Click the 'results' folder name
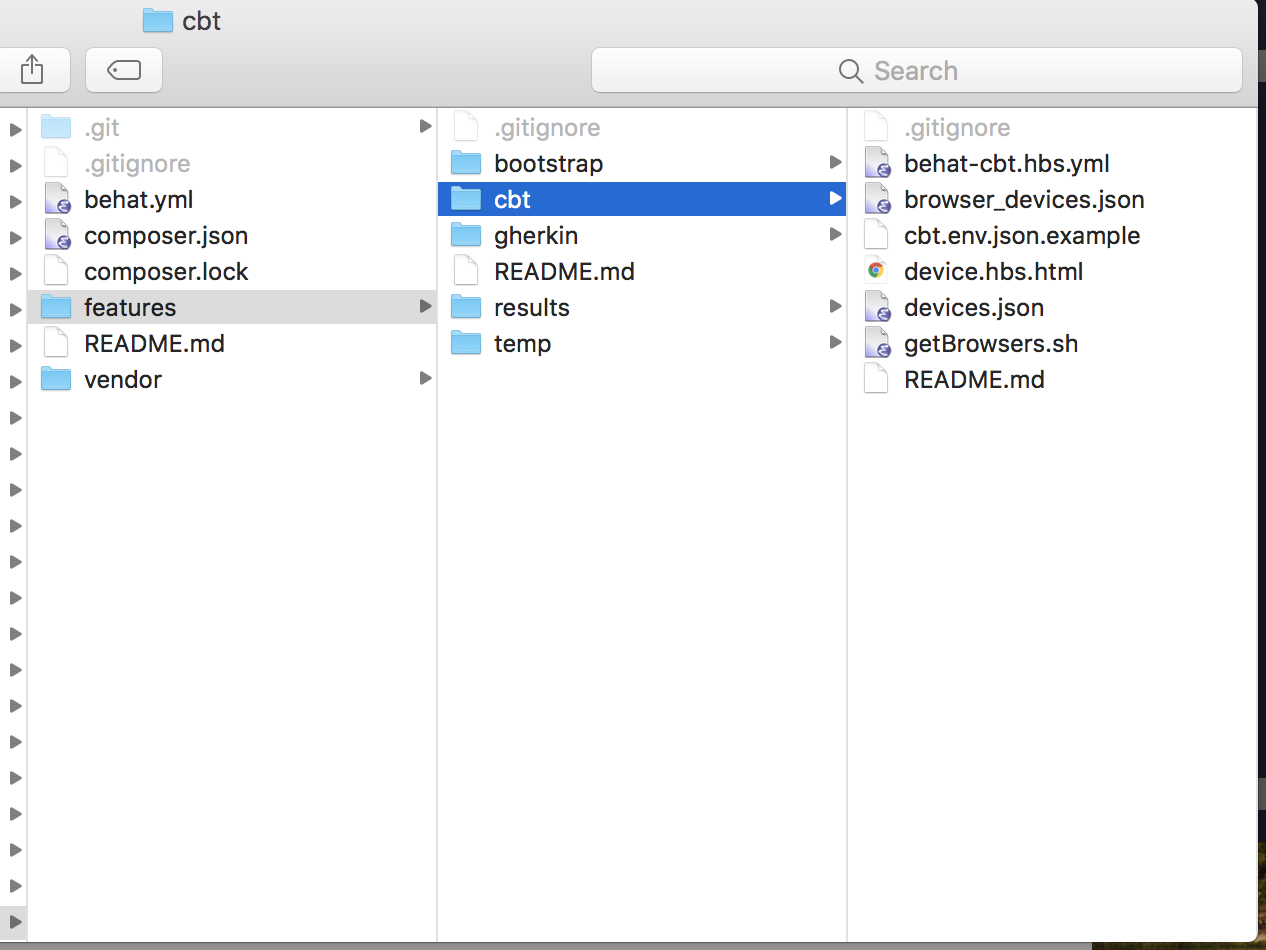The height and width of the screenshot is (950, 1266). (532, 307)
